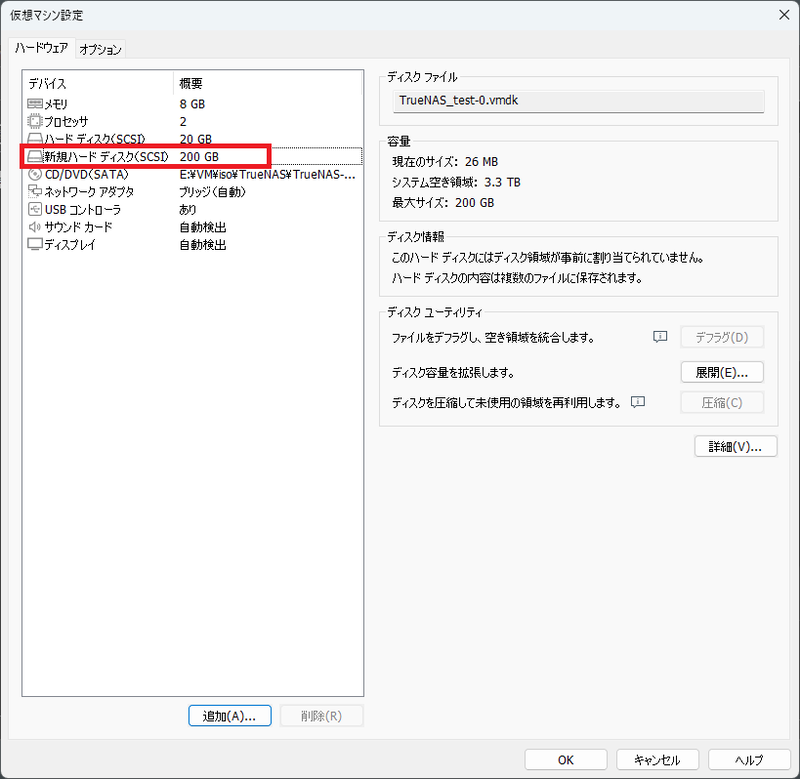Click the network adapter icon
Screen dimensions: 800x779
click(35, 191)
